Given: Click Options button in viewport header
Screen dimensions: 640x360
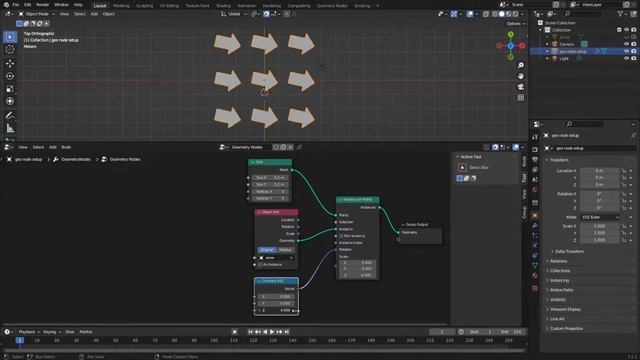Looking at the screenshot, I should tap(515, 23).
